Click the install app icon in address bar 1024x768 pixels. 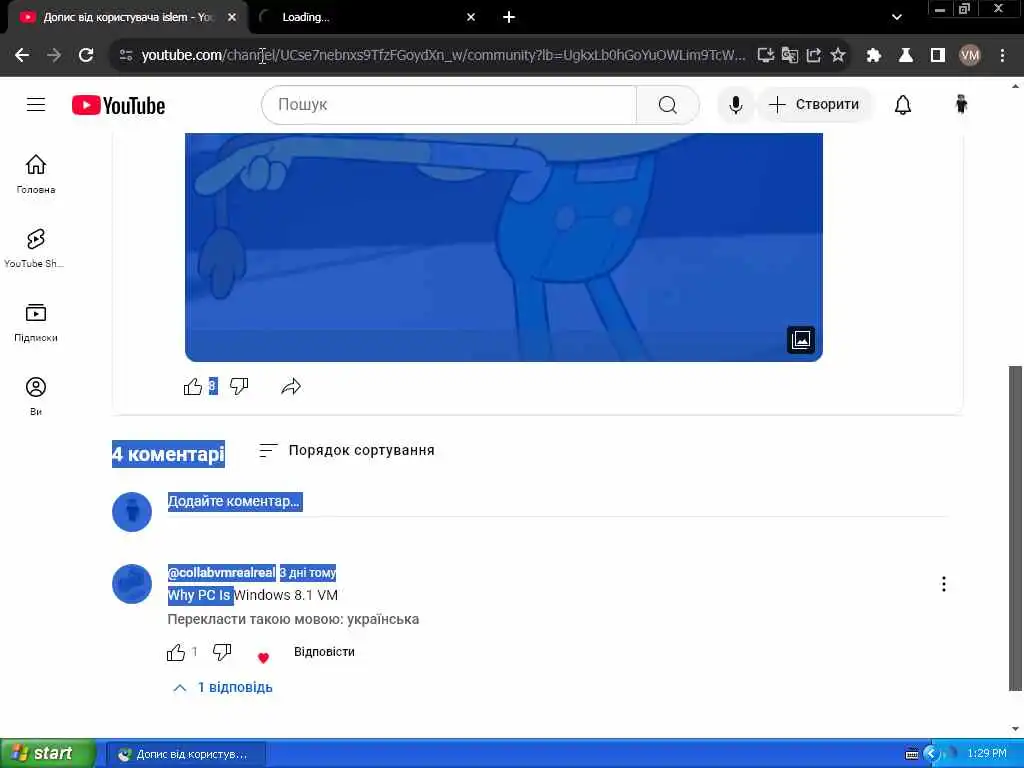[x=765, y=56]
